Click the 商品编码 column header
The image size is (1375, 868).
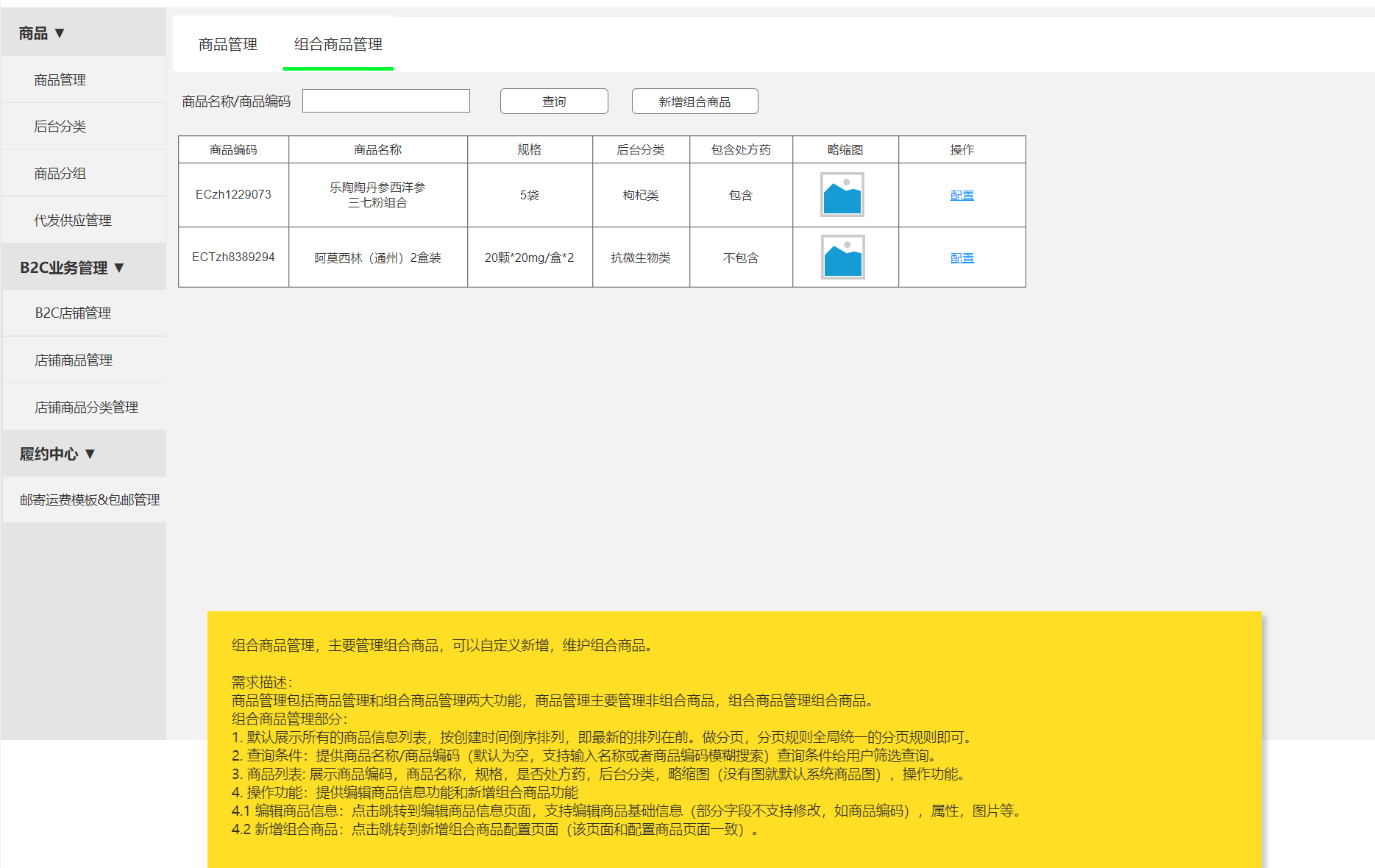pyautogui.click(x=233, y=149)
